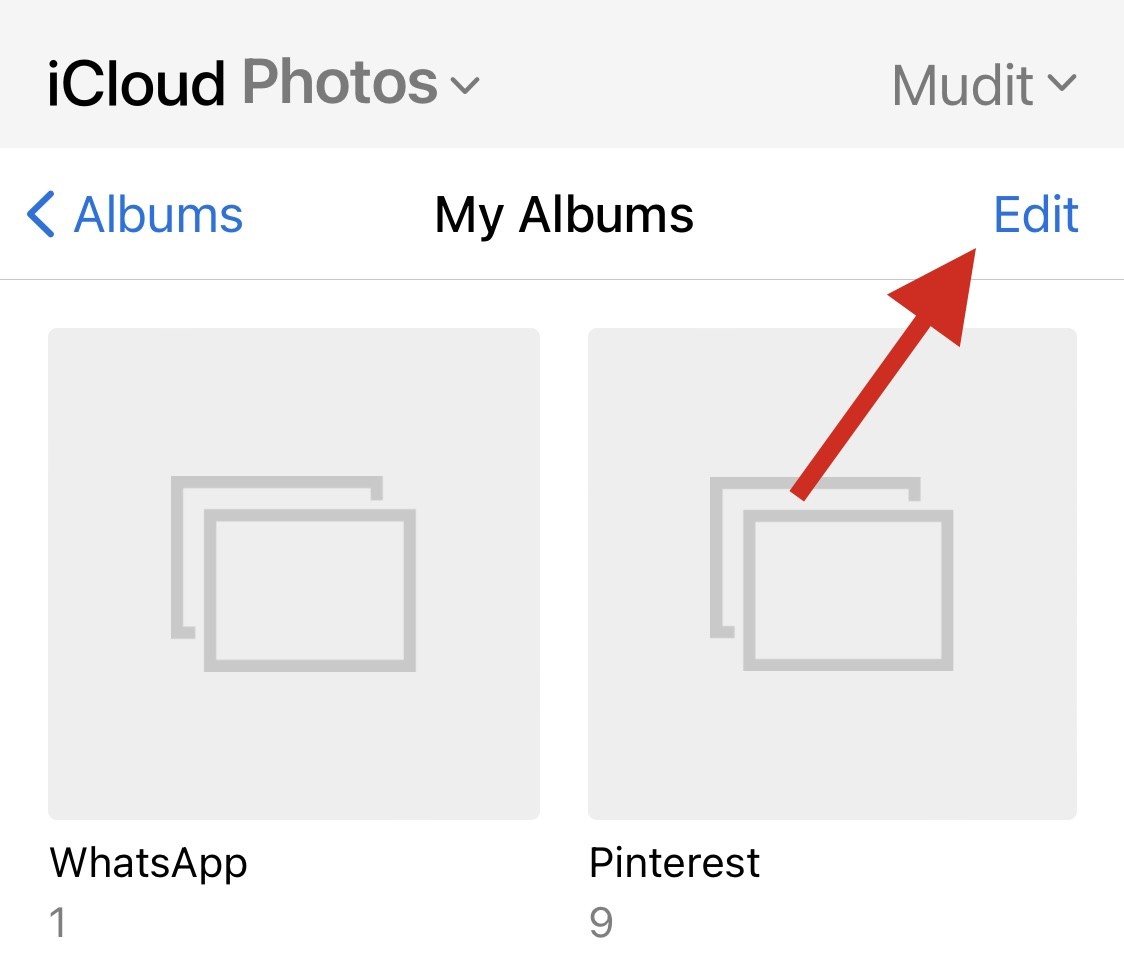Tap the Photos app title in the header

pos(340,83)
